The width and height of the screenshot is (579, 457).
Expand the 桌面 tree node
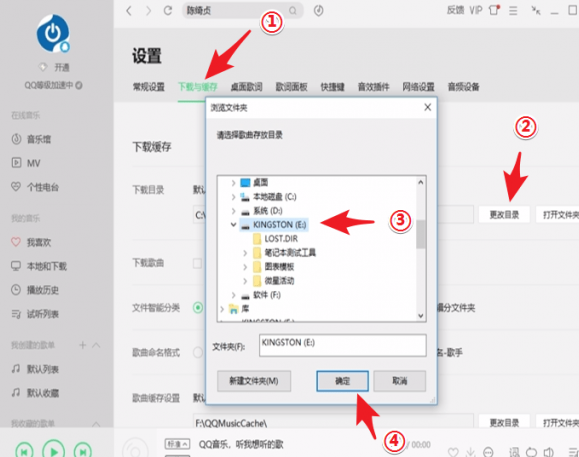233,182
